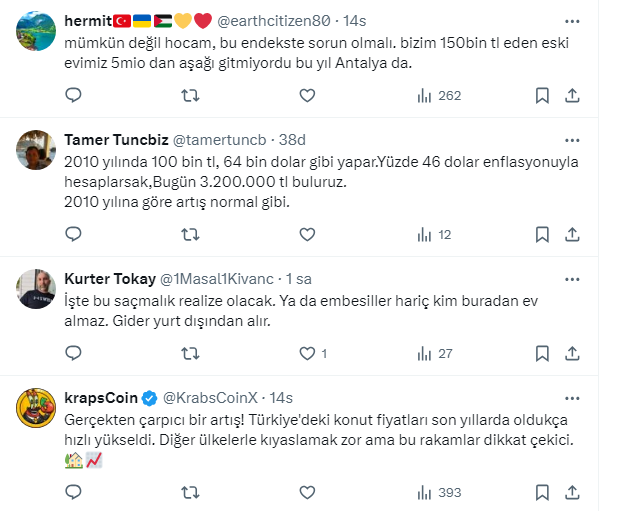View analytics showing 262 views
The width and height of the screenshot is (618, 511).
(438, 96)
